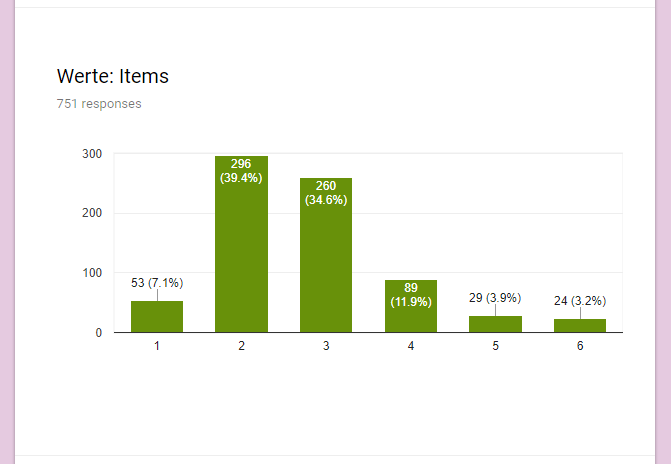The image size is (671, 464).
Task: Click the bar for value 1
Action: click(157, 316)
